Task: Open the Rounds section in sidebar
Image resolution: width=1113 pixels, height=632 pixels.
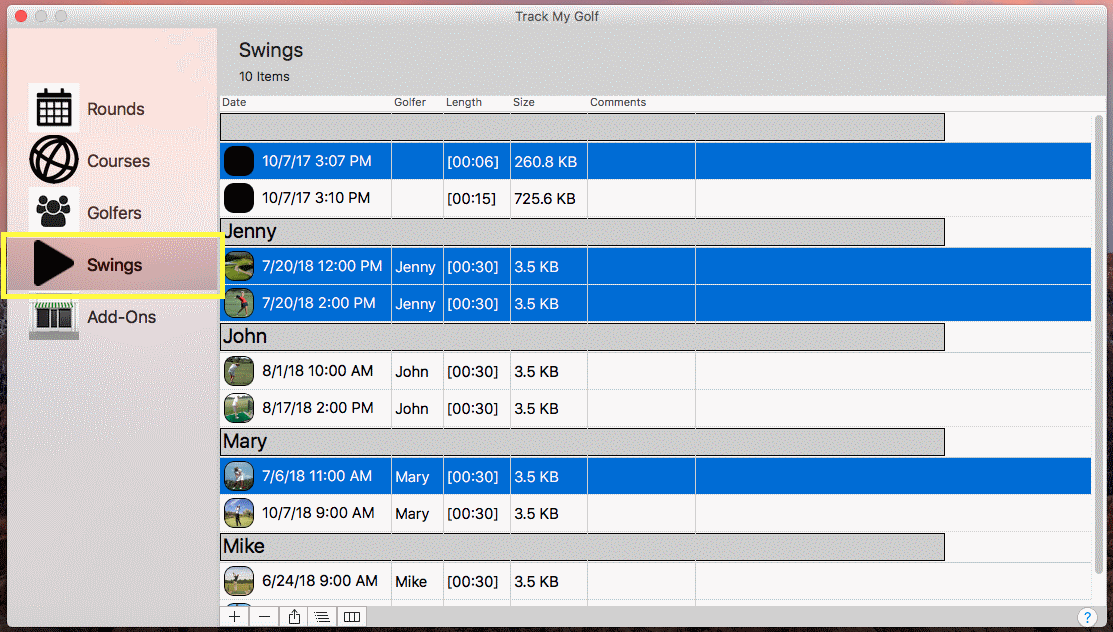Action: pyautogui.click(x=114, y=109)
